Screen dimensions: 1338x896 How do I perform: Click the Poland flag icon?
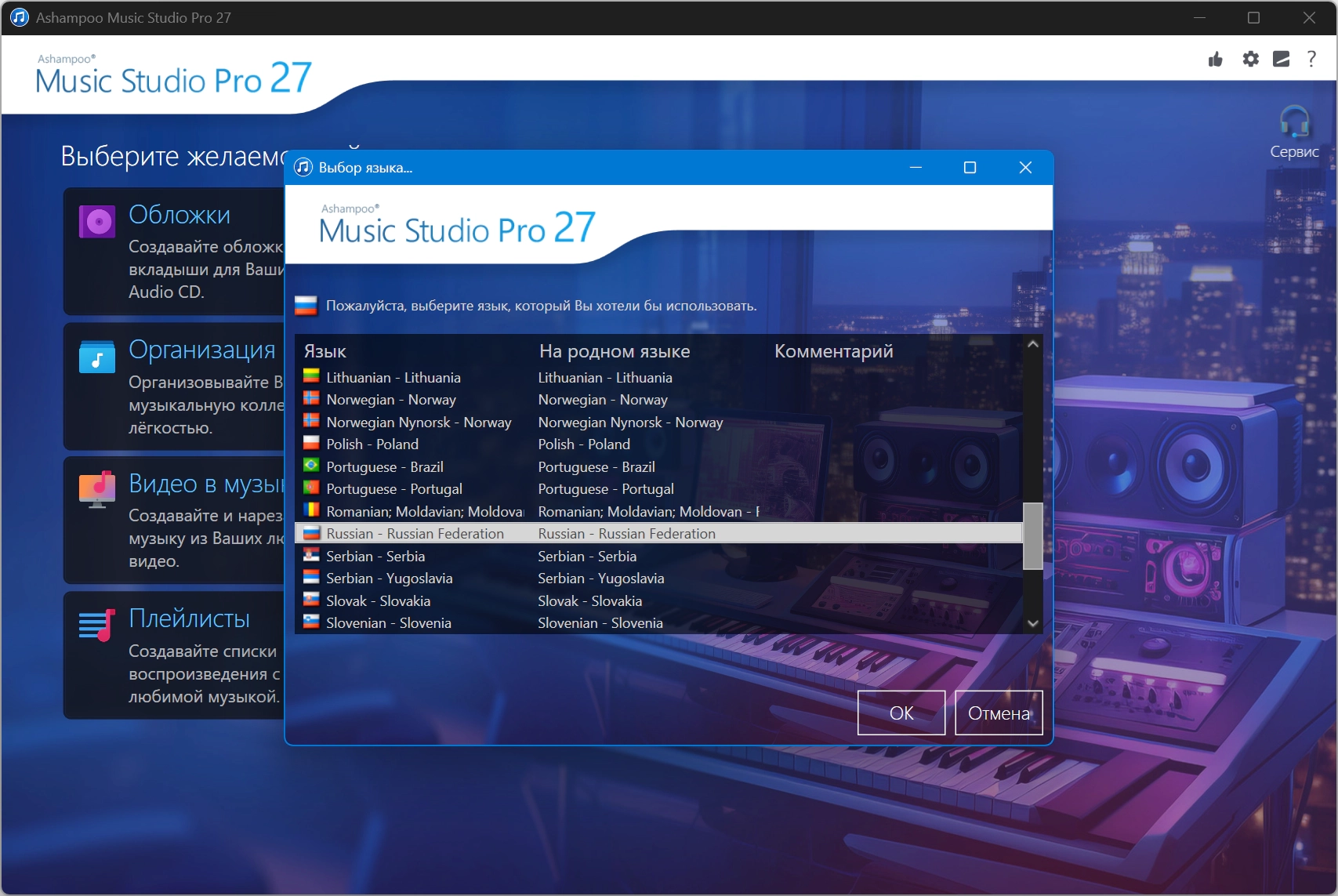[x=311, y=443]
